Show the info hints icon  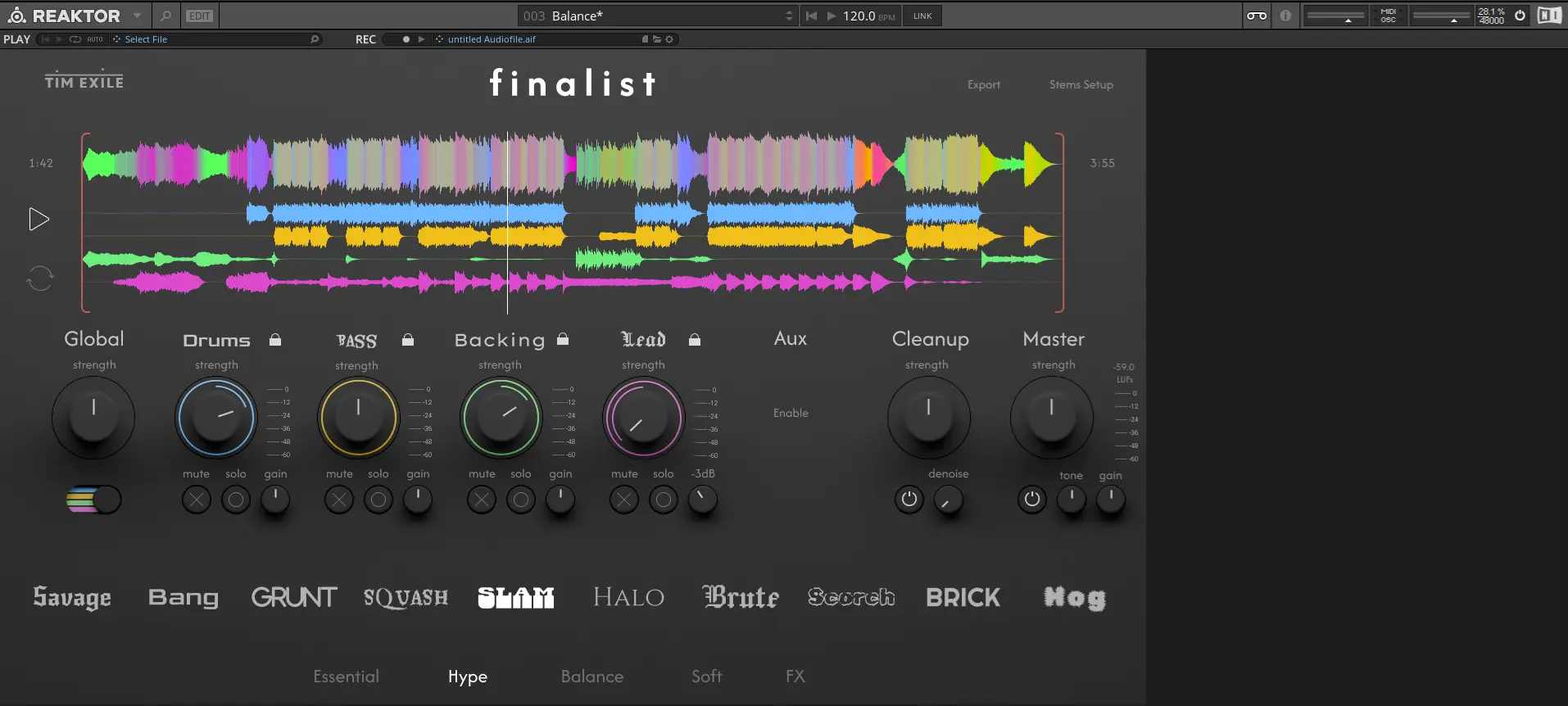tap(1285, 16)
